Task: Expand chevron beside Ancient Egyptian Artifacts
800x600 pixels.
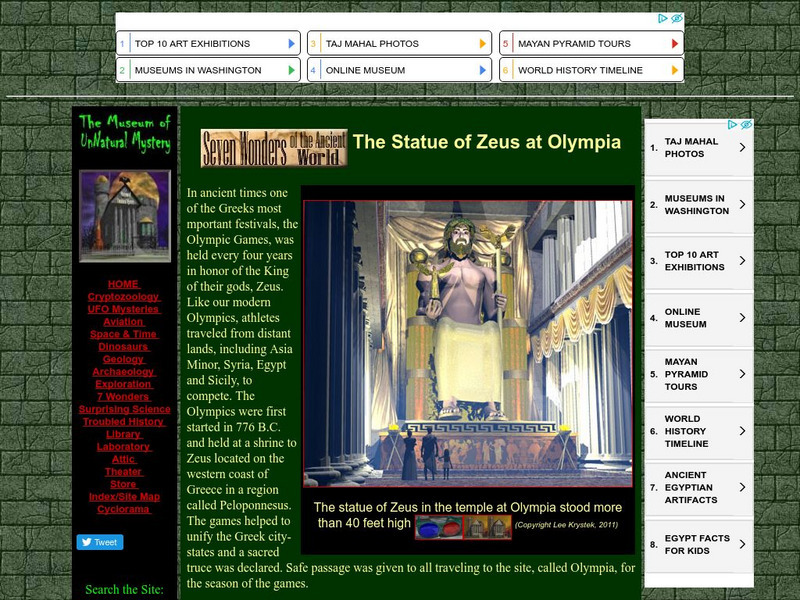Action: pos(742,487)
